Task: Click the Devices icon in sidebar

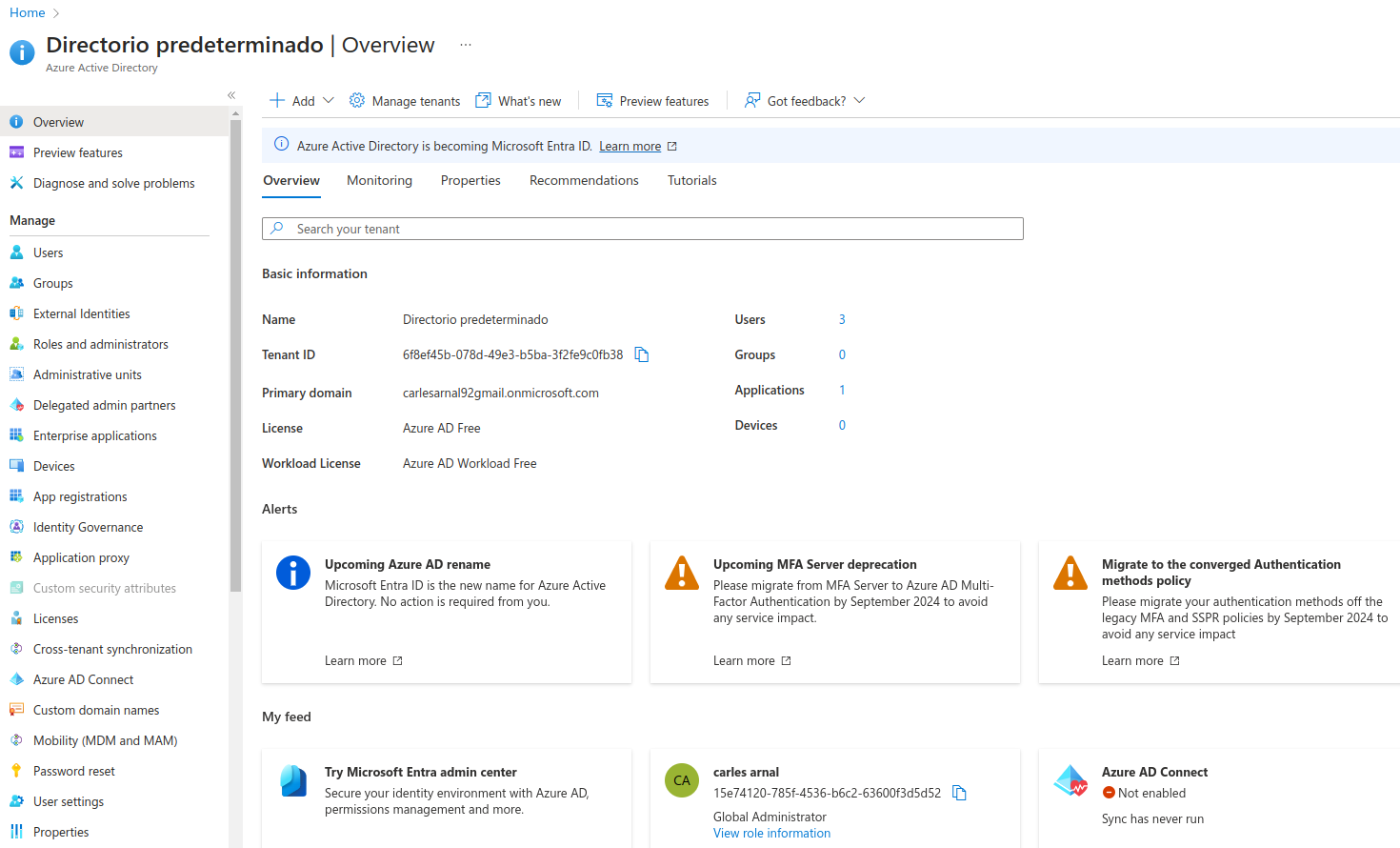Action: (16, 466)
